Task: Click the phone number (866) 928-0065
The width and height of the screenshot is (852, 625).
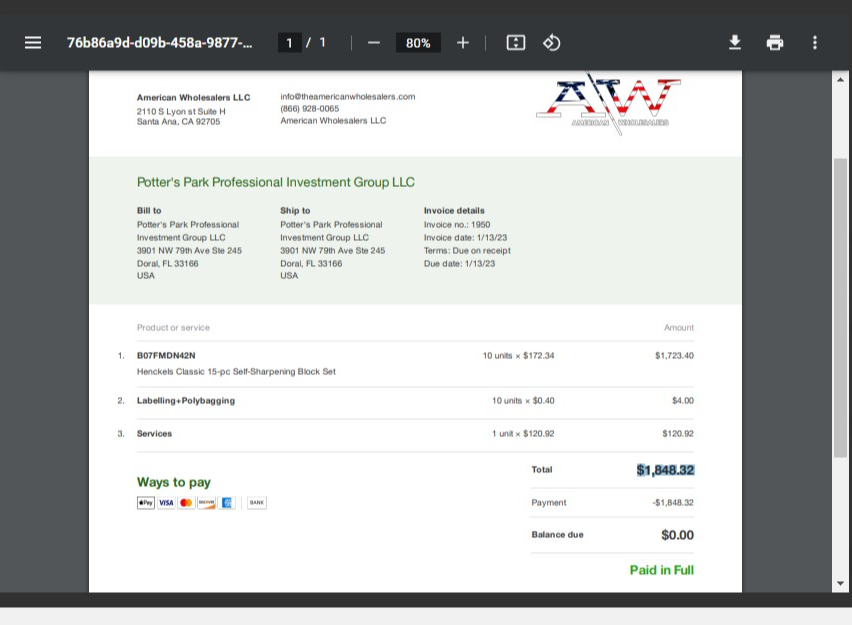Action: tap(310, 109)
